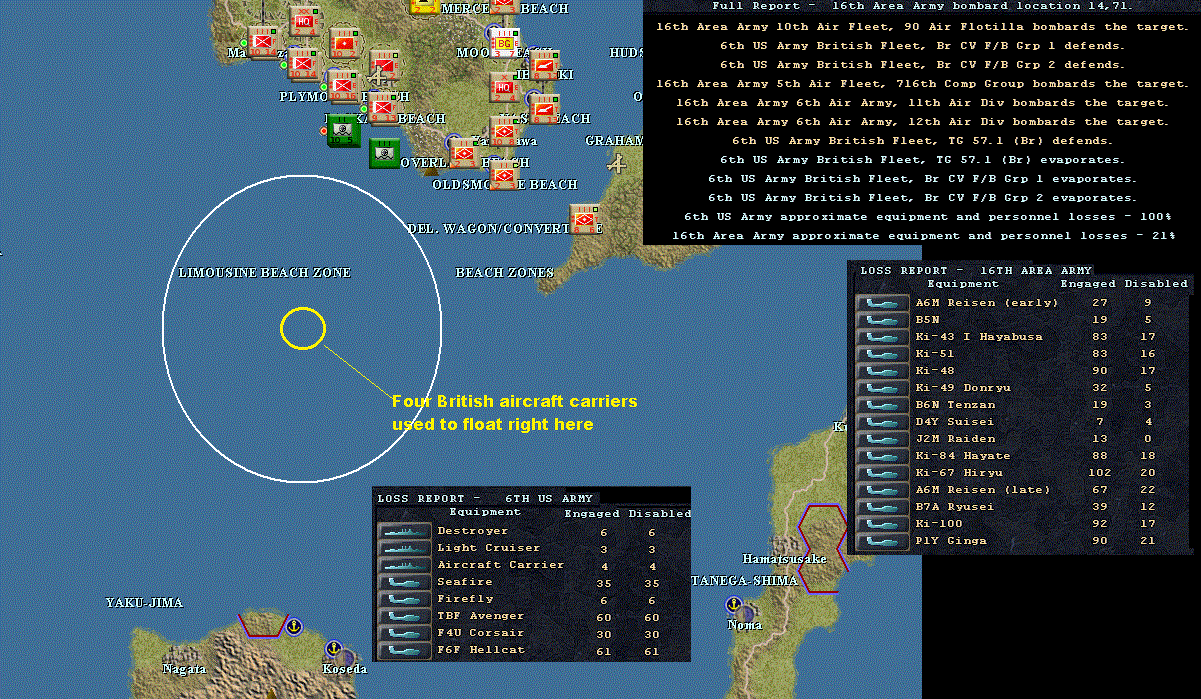Click the airfield plane icon near Graham
This screenshot has width=1201, height=699.
click(618, 161)
